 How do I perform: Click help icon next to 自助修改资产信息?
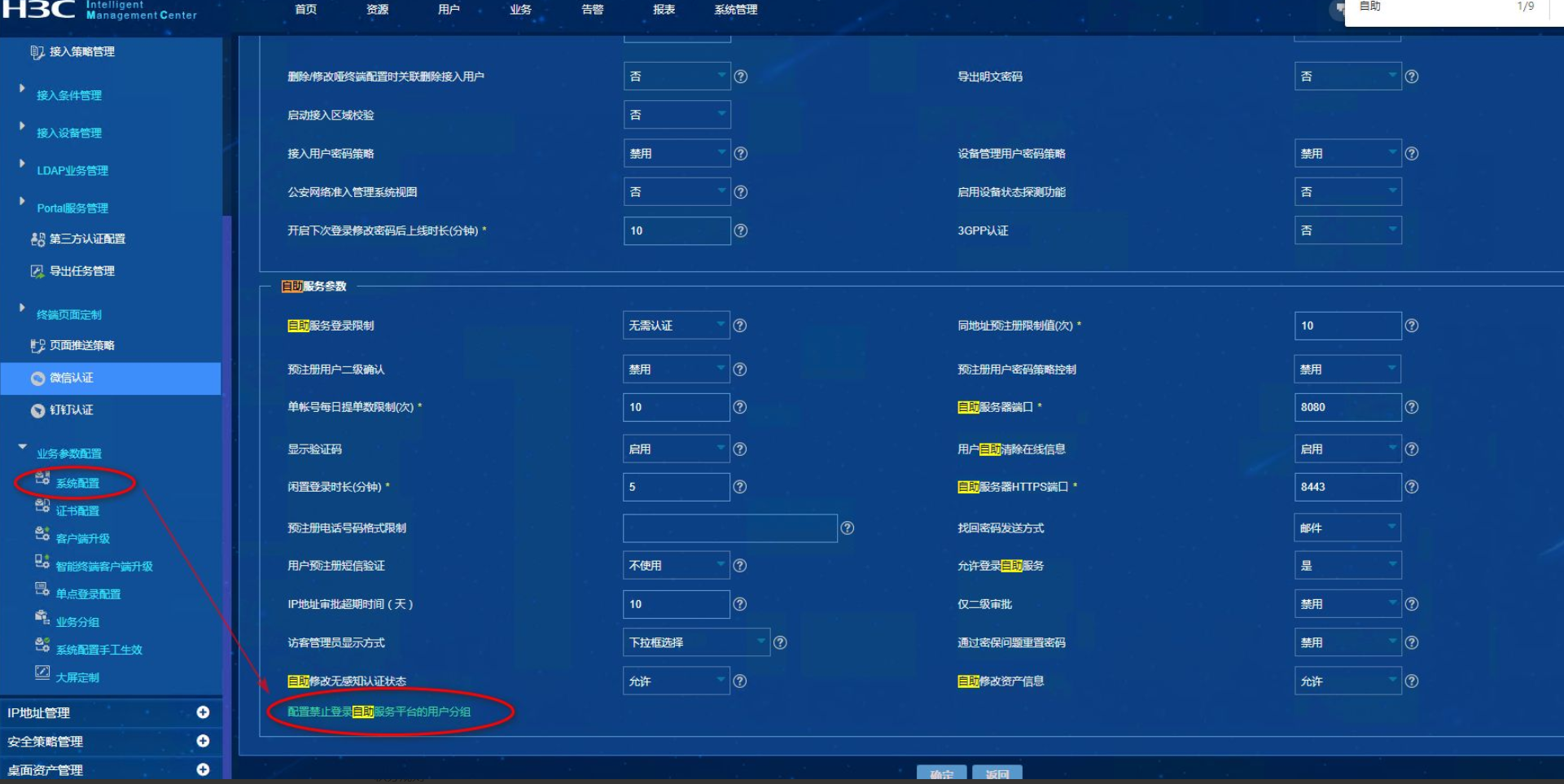click(1412, 681)
